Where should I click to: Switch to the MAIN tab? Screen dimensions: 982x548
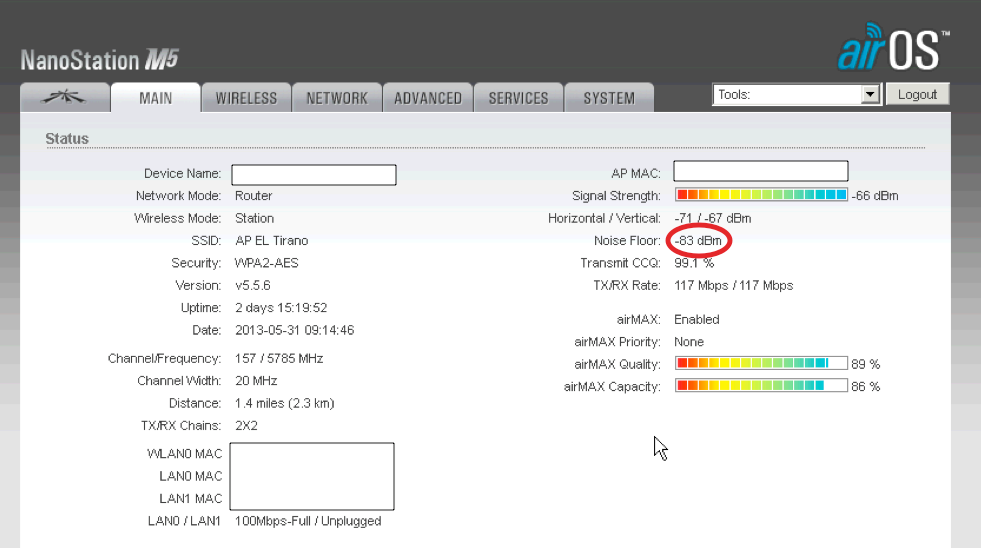(x=155, y=98)
